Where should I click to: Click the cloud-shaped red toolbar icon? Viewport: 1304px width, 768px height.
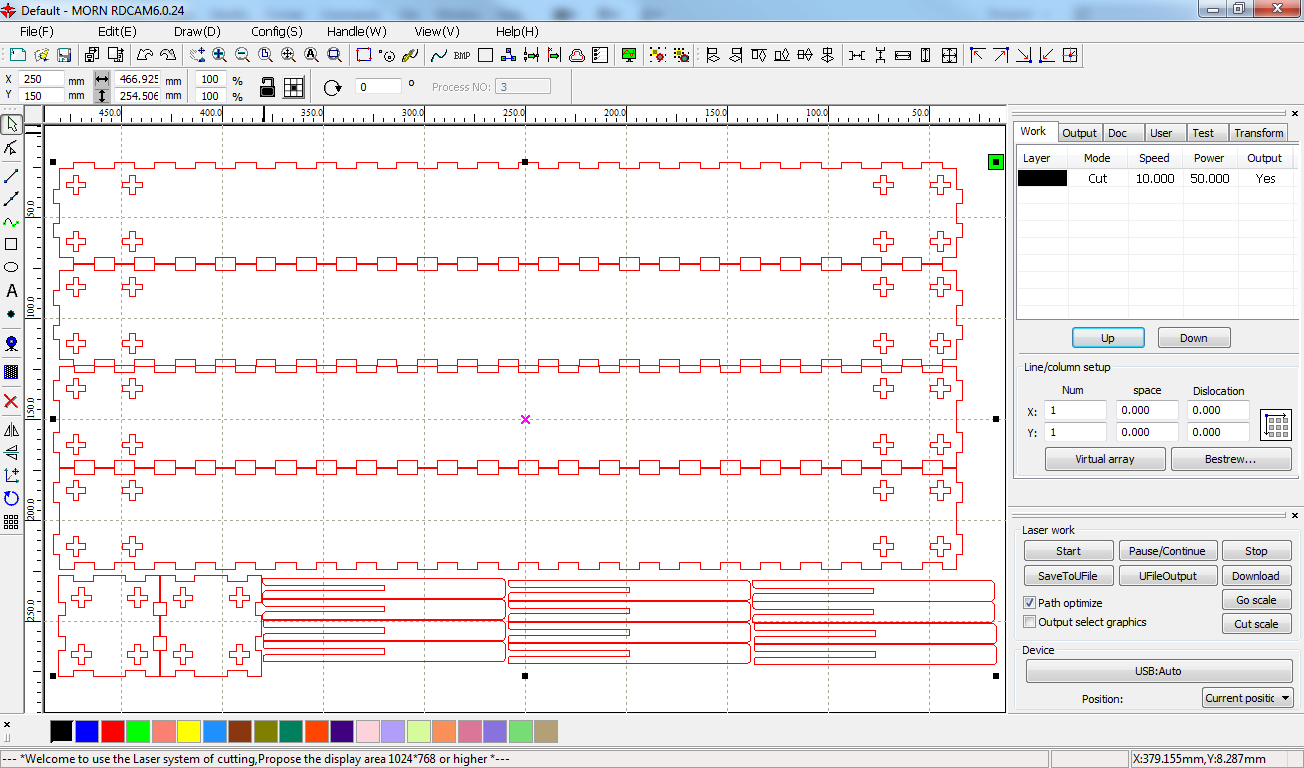578,55
